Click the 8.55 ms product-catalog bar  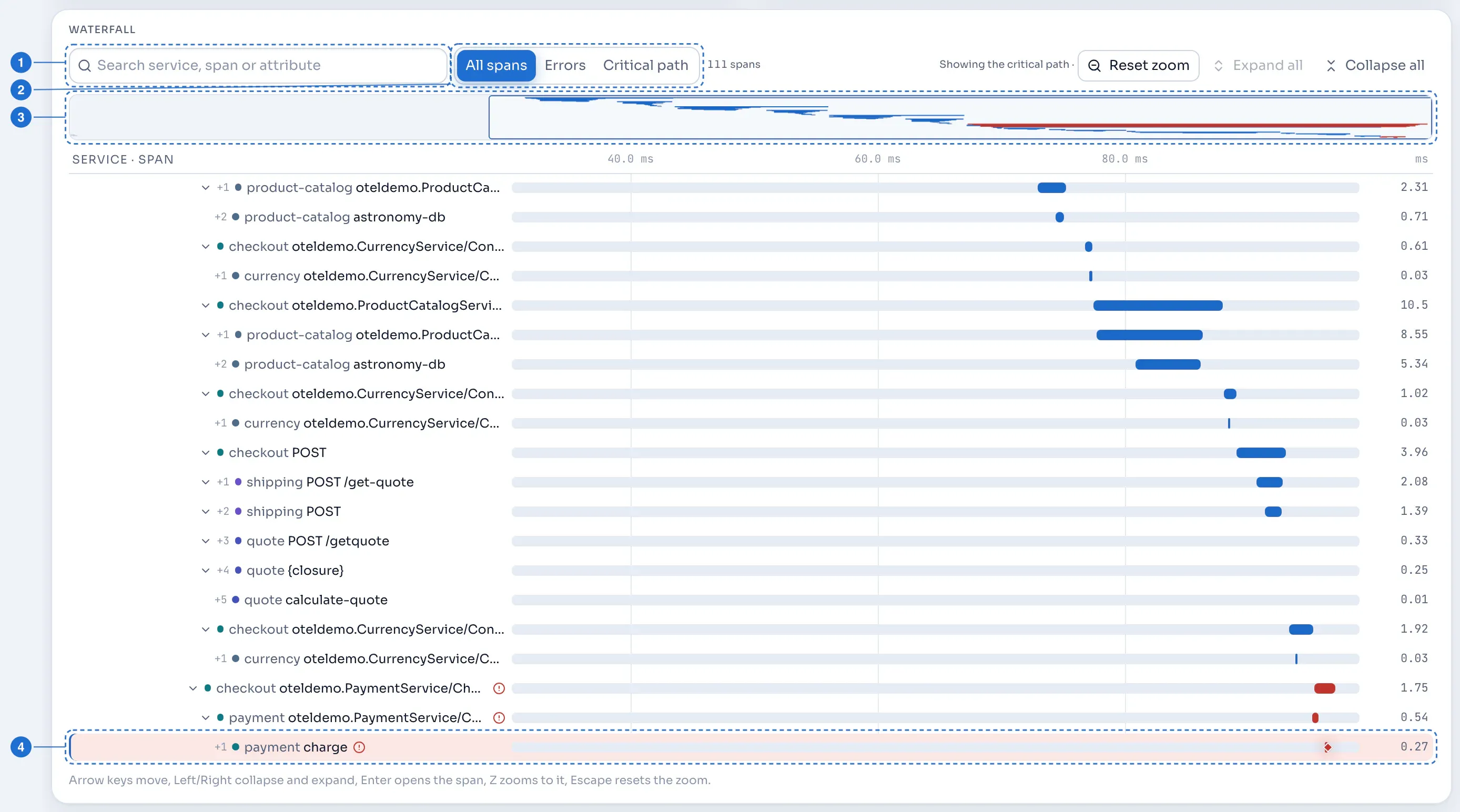click(1149, 335)
